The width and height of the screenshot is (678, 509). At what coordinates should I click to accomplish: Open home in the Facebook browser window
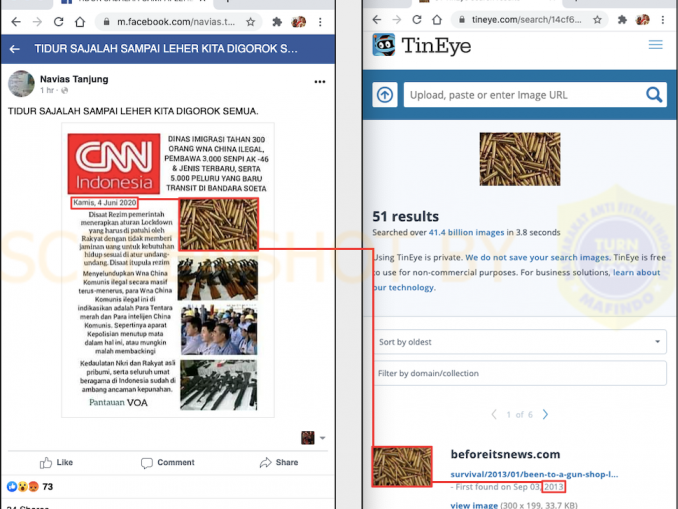pos(80,22)
